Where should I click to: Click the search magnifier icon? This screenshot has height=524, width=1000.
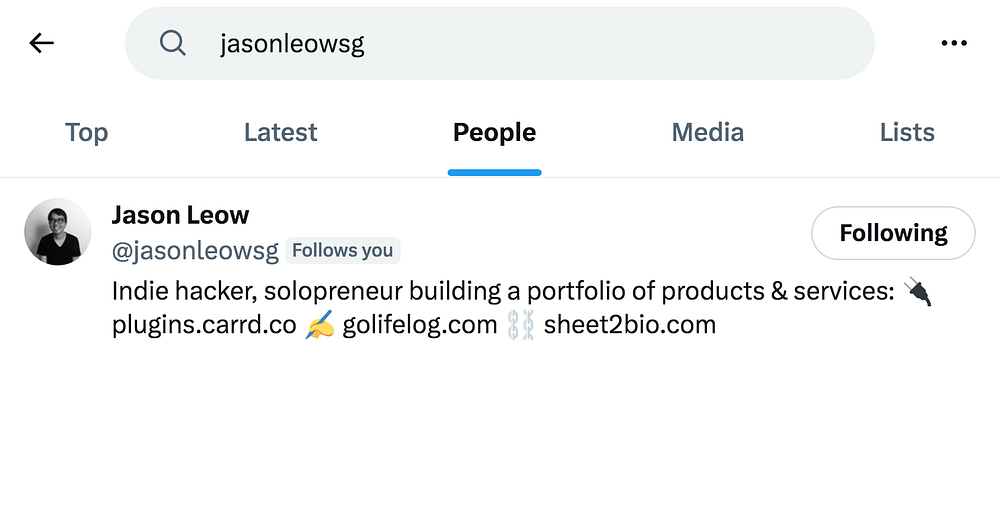173,43
